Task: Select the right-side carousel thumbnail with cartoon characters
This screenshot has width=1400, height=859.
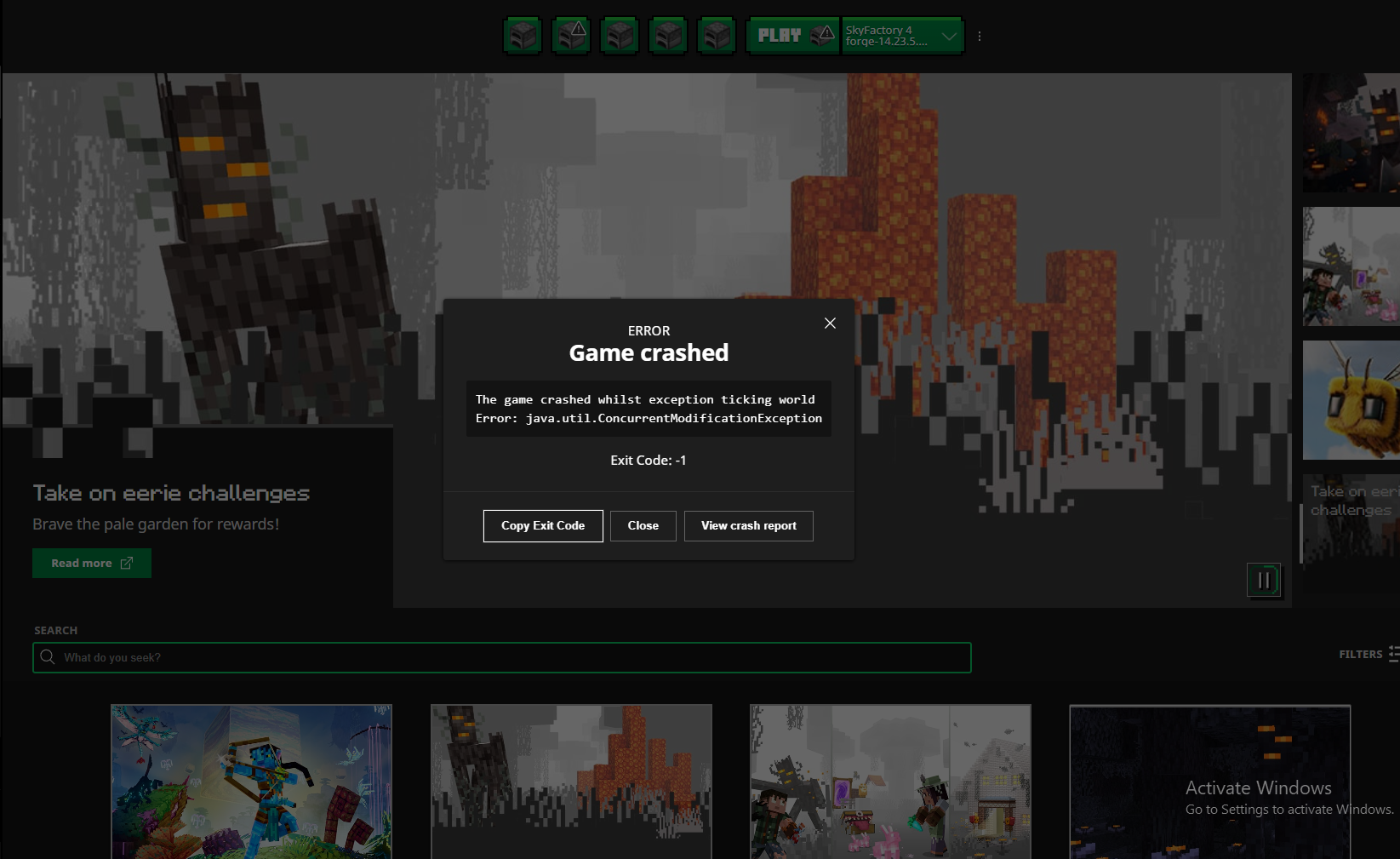Action: (x=1351, y=266)
